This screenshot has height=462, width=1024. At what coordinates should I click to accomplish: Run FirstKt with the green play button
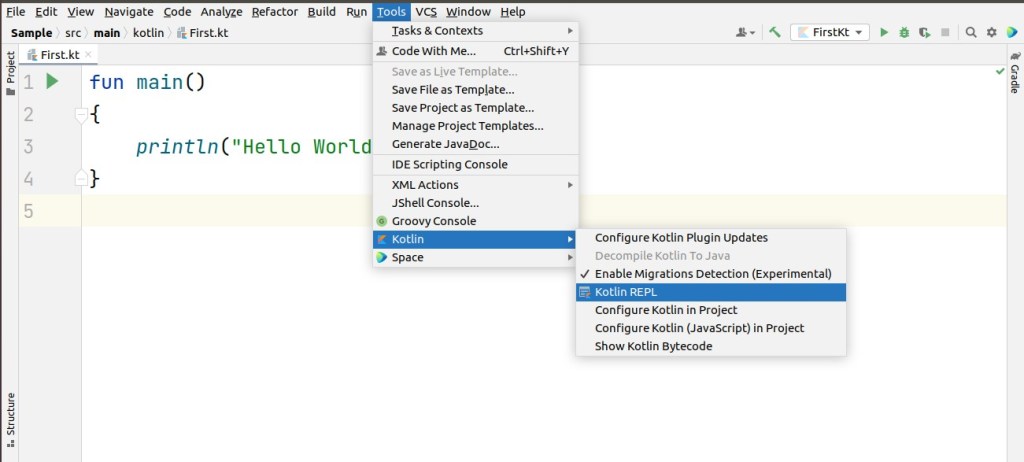click(884, 32)
